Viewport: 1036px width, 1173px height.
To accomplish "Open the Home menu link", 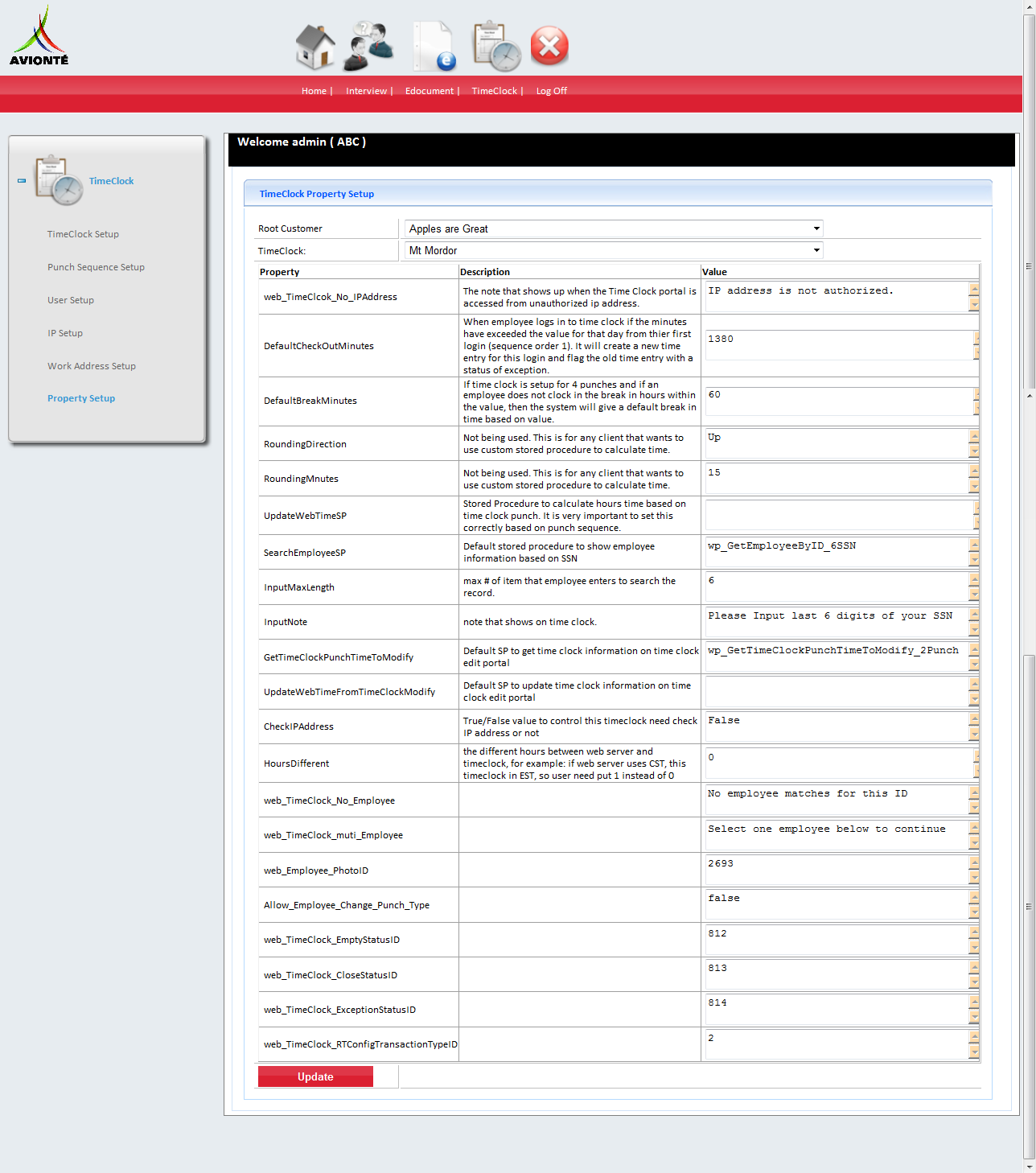I will [314, 91].
